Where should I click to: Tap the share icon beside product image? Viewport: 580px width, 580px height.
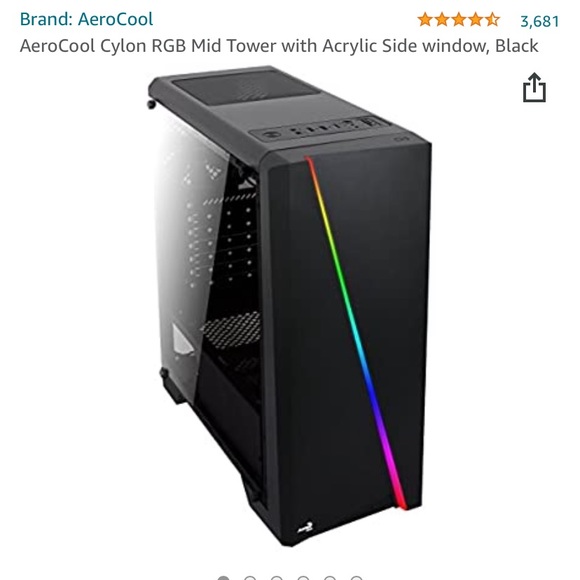(x=534, y=87)
